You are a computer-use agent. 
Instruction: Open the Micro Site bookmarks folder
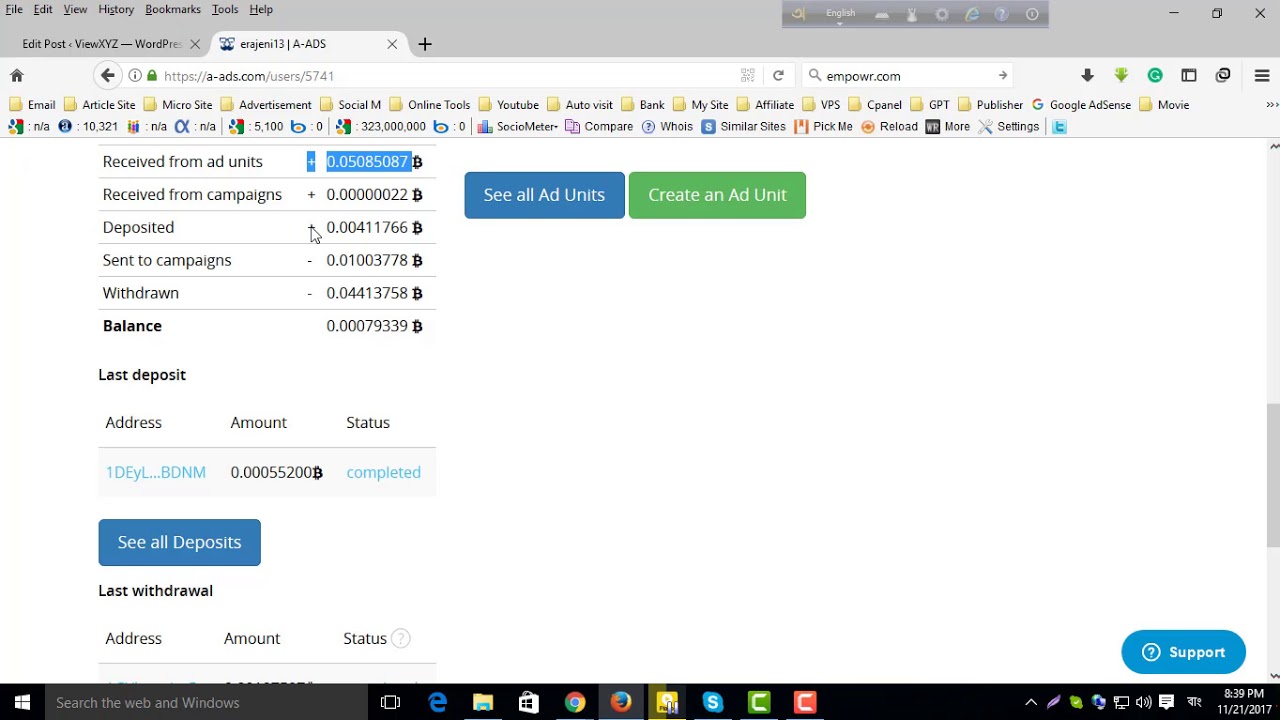coord(178,105)
